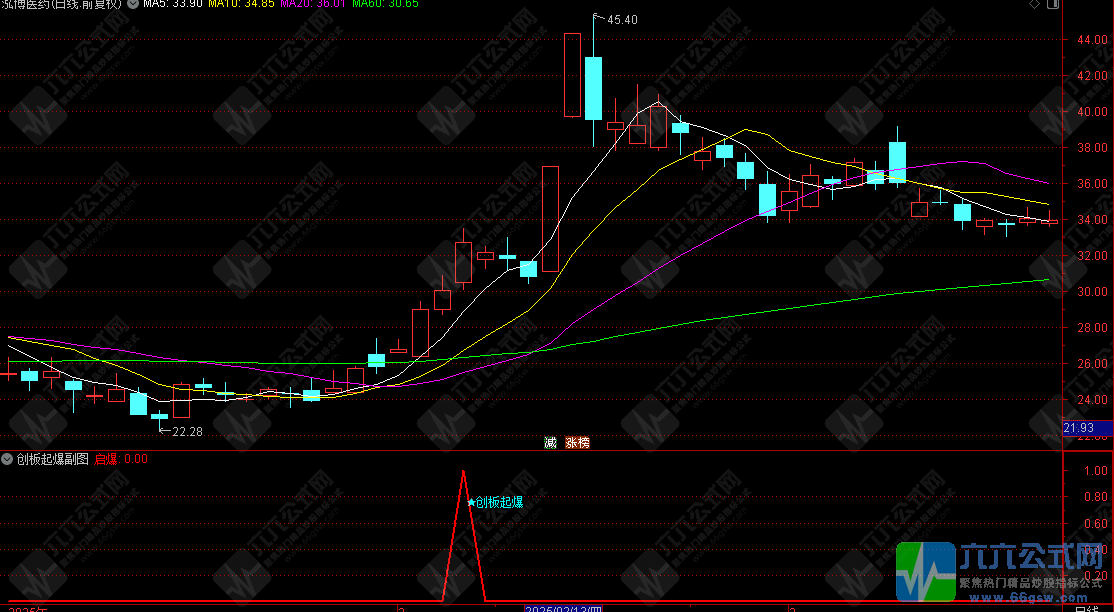This screenshot has height=612, width=1114.
Task: Click the 32.00 price axis value
Action: coord(1093,256)
